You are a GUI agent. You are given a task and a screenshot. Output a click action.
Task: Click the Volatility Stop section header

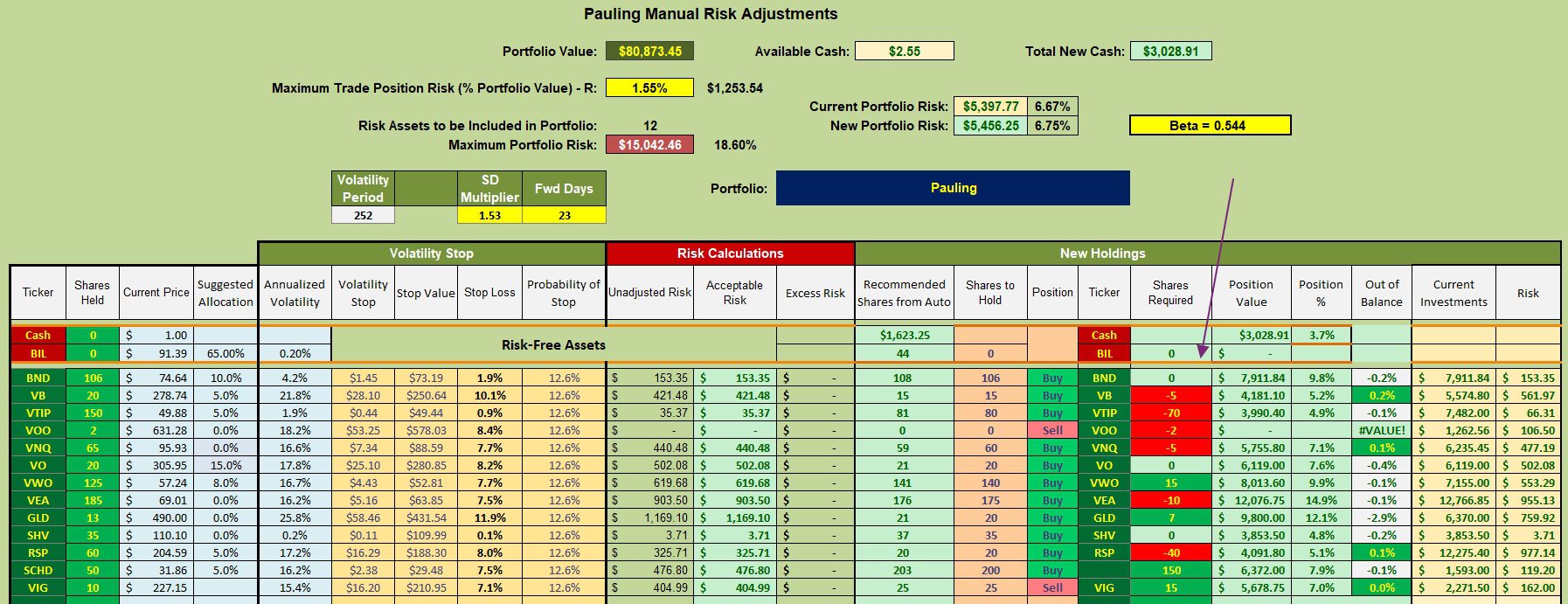pos(432,253)
